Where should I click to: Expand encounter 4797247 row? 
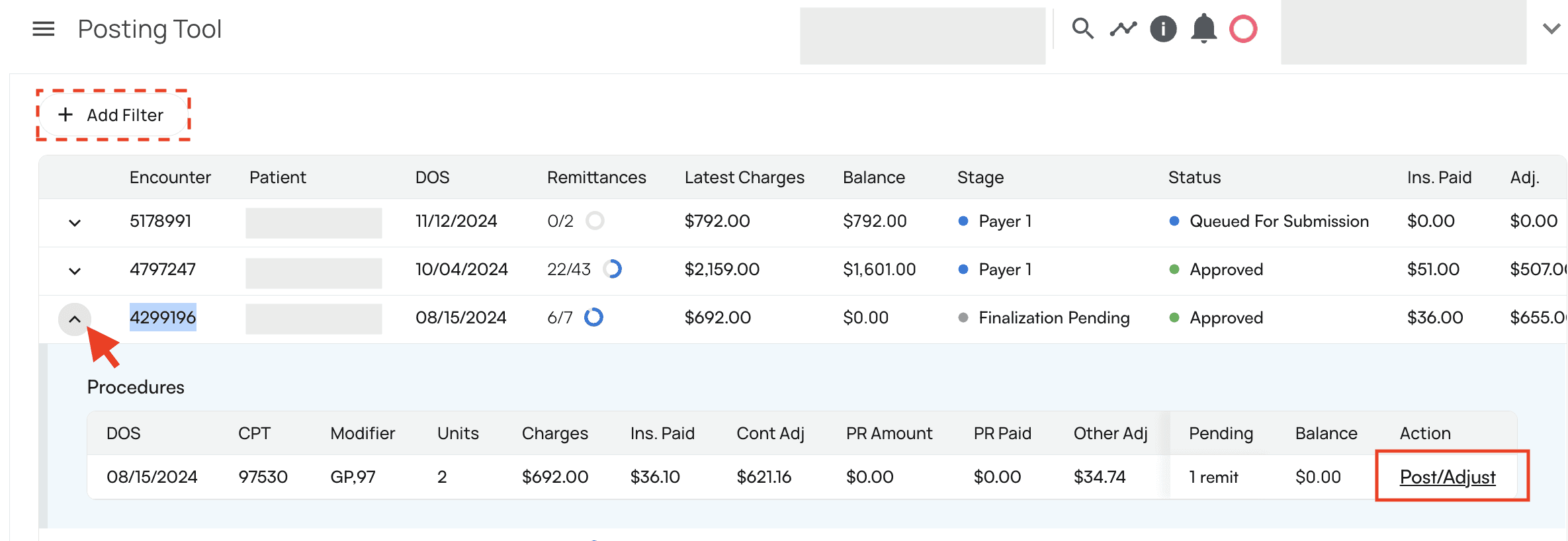pos(75,270)
